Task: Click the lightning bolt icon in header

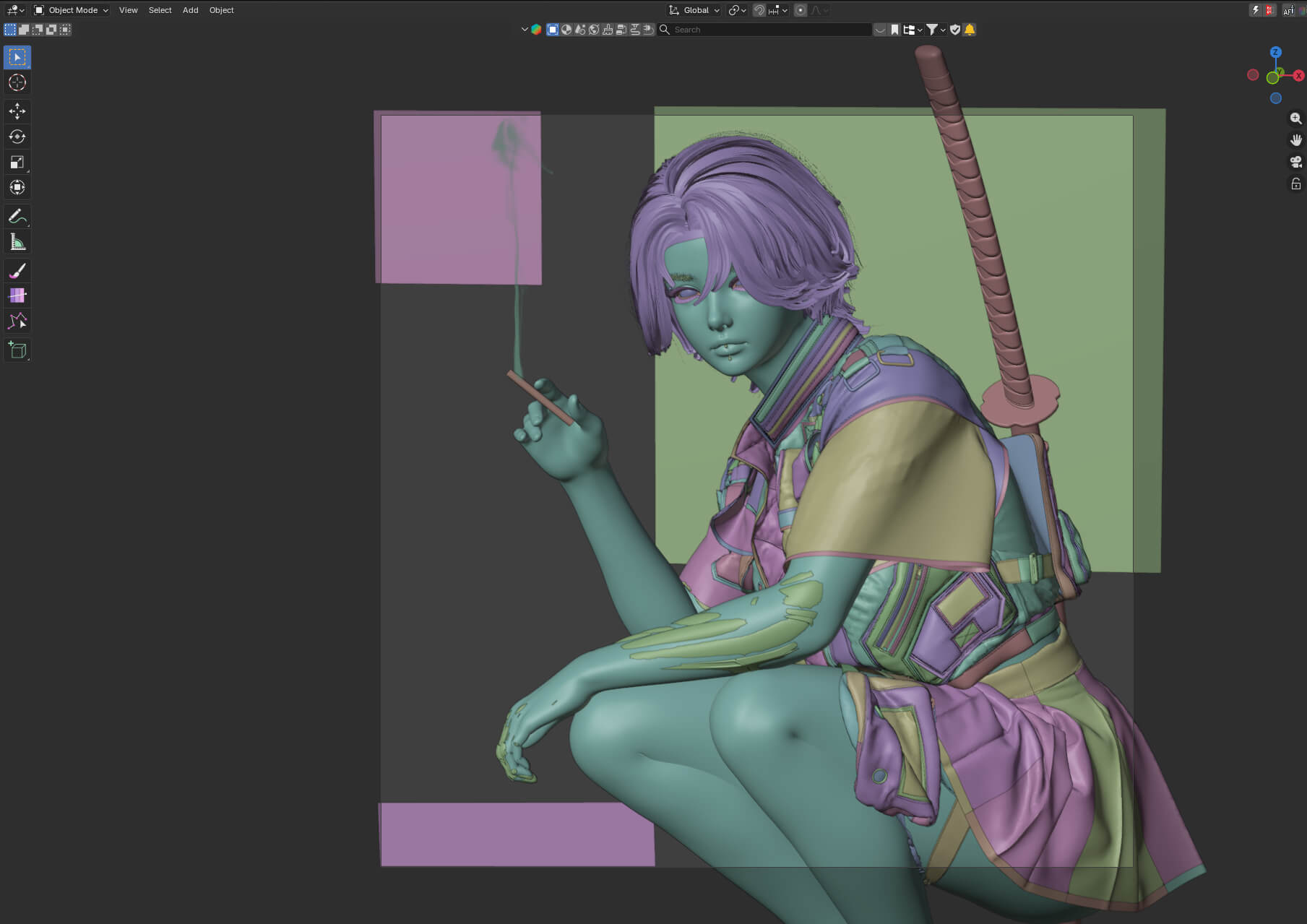Action: [x=1256, y=10]
